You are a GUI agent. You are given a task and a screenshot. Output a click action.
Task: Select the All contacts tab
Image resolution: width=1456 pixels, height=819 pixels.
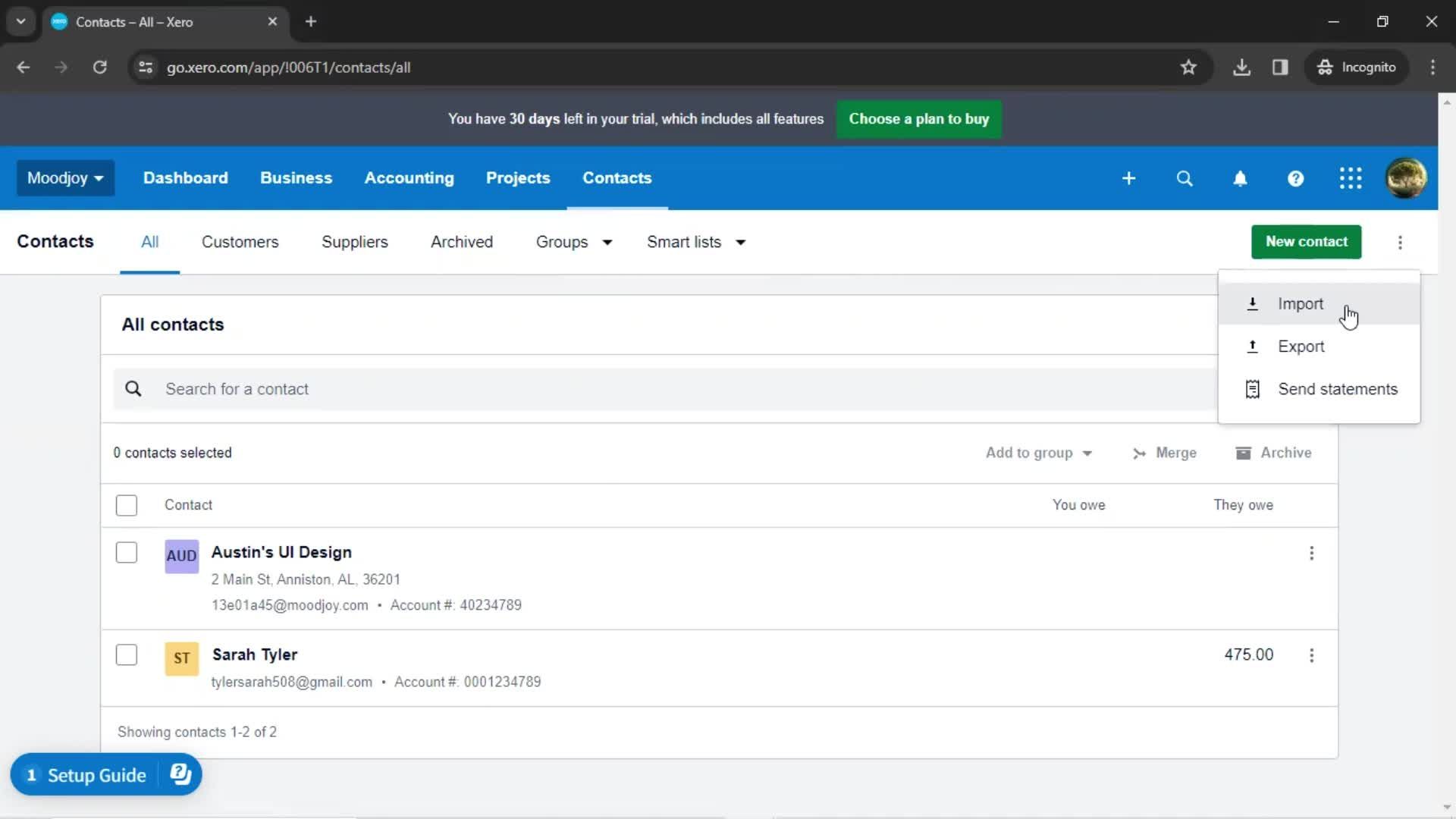click(149, 243)
